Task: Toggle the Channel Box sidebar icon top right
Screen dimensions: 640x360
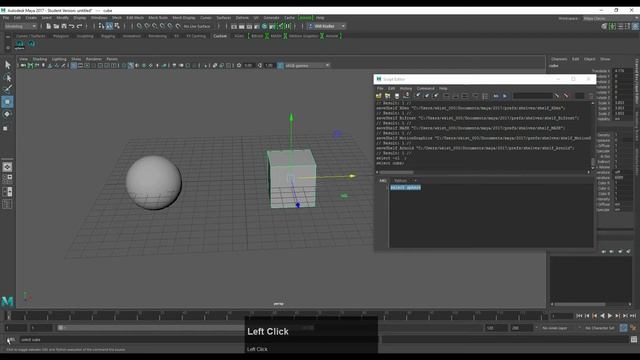Action: (636, 26)
